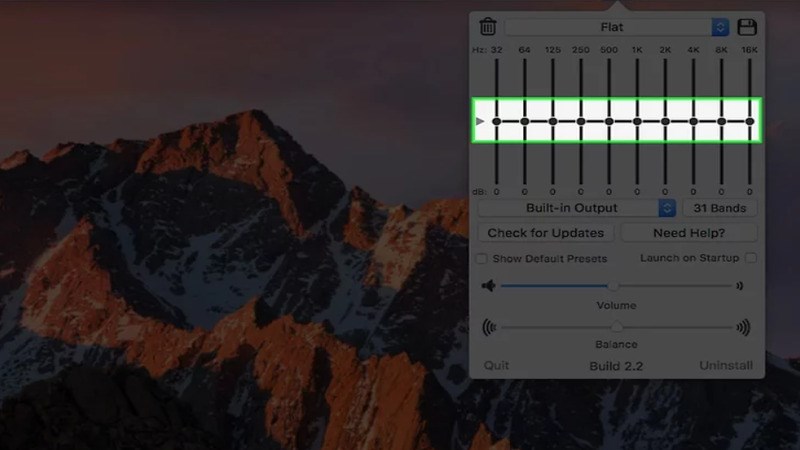Click the preamp triangle marker beside sliders
Viewport: 800px width, 450px height.
coord(480,121)
